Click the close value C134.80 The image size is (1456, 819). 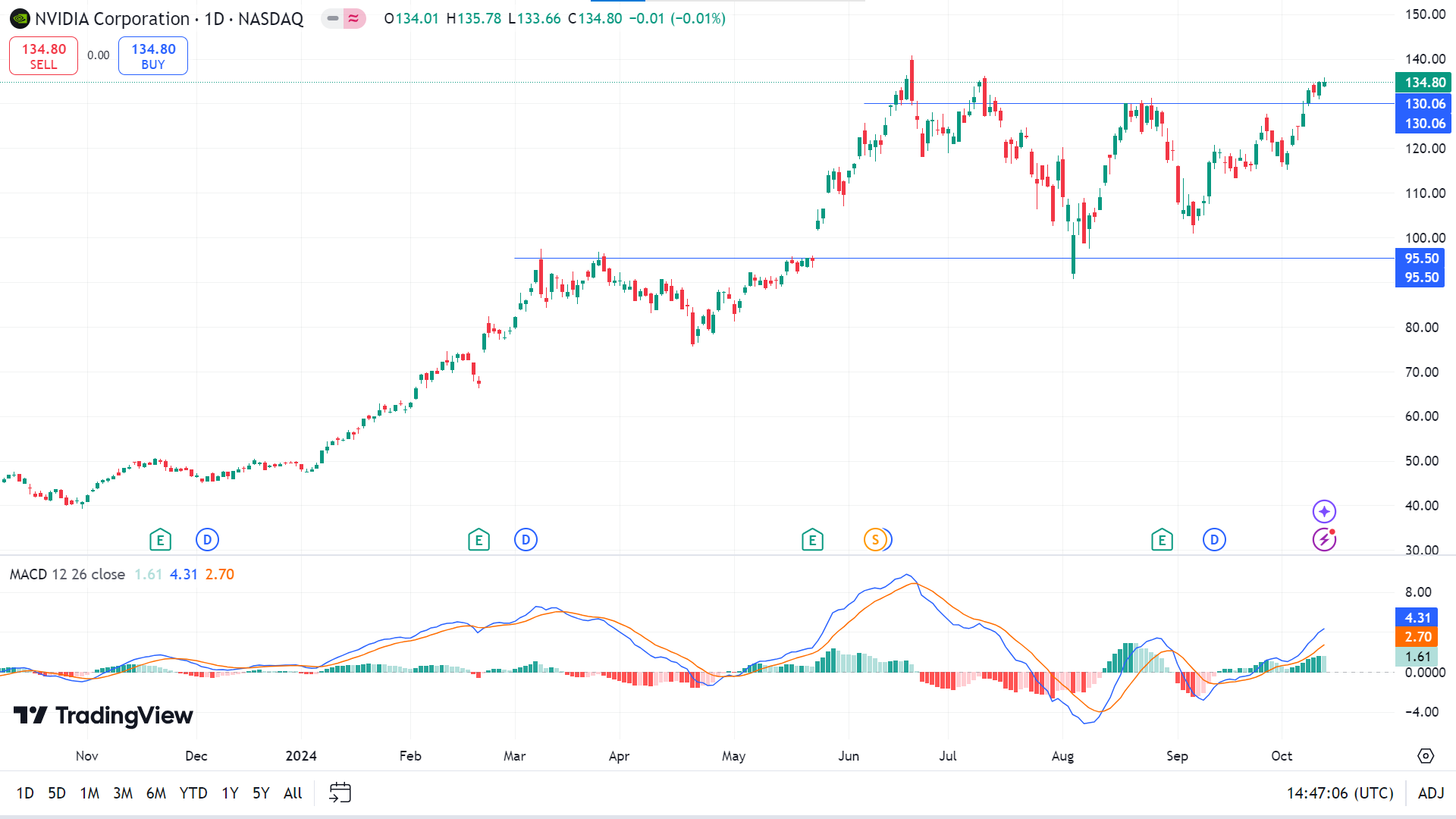tap(595, 18)
